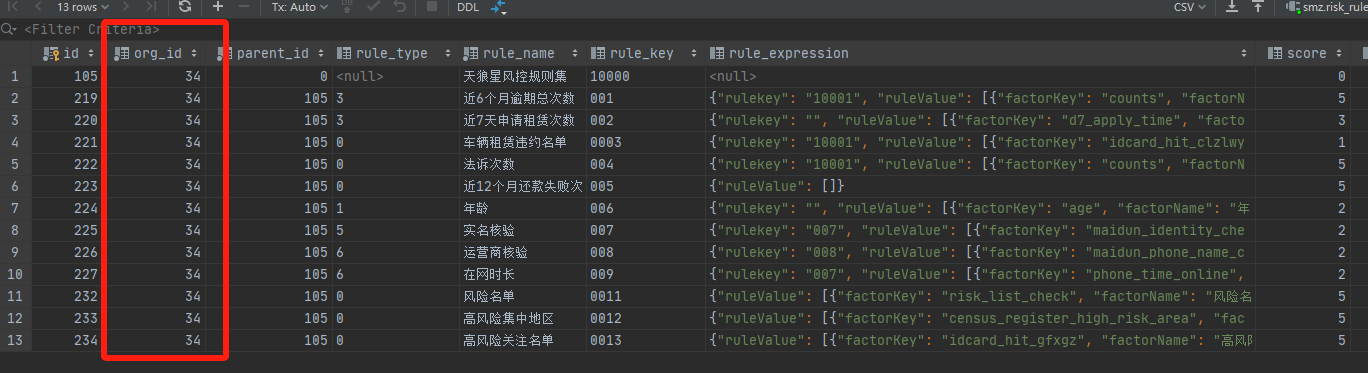
Task: Select the rule_key cell 001
Action: [x=645, y=98]
